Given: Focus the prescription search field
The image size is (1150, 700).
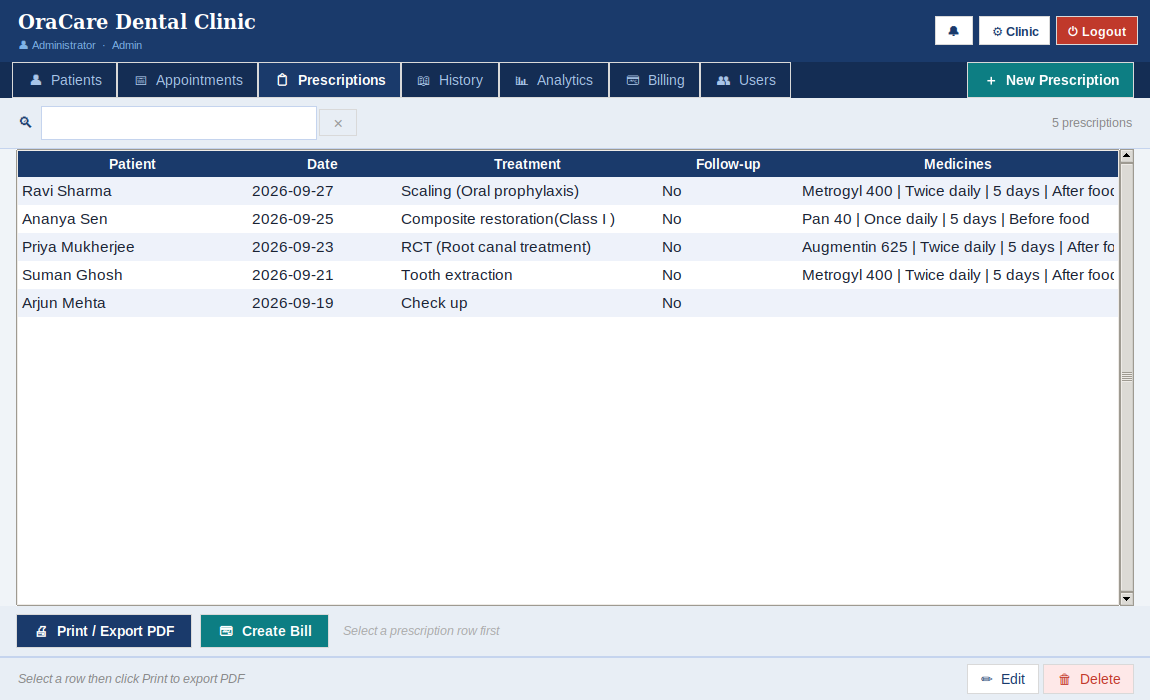Looking at the screenshot, I should [179, 123].
